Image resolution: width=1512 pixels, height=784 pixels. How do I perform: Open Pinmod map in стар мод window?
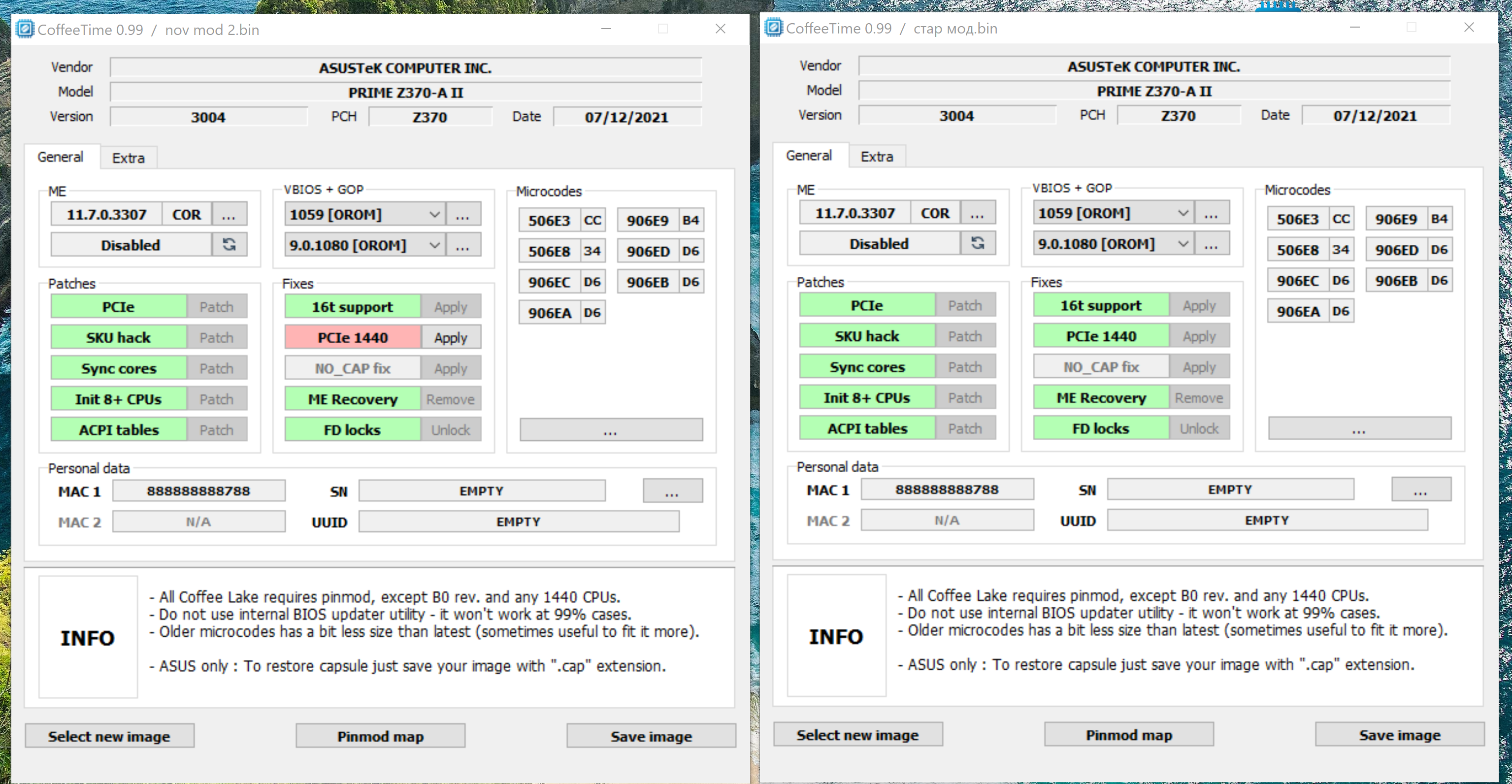[x=1128, y=735]
